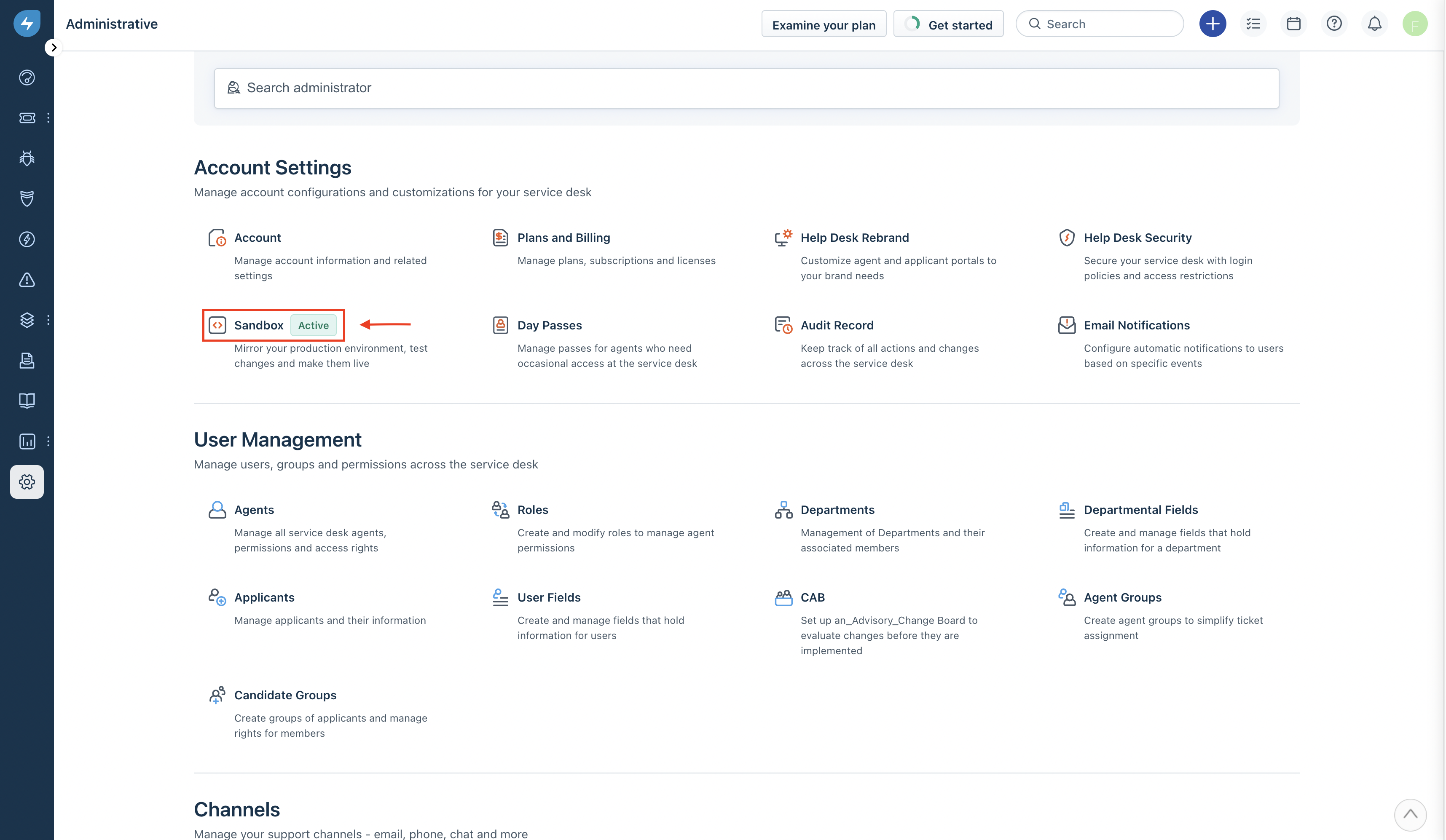Expand the collapsed sidebar with chevron
The width and height of the screenshot is (1446, 840).
[54, 48]
